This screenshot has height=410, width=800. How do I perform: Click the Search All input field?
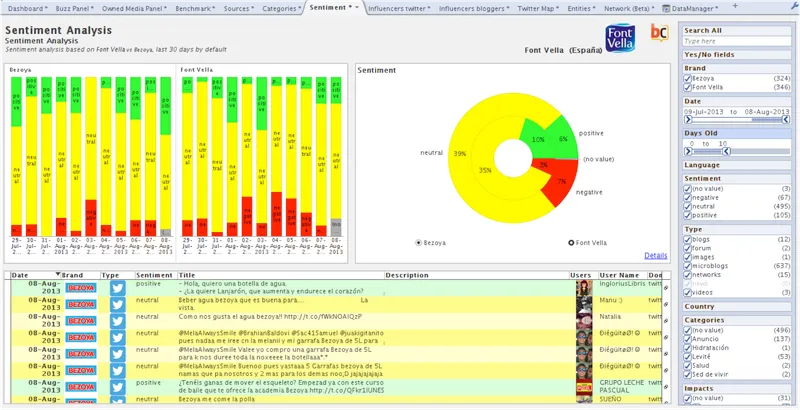tap(737, 41)
